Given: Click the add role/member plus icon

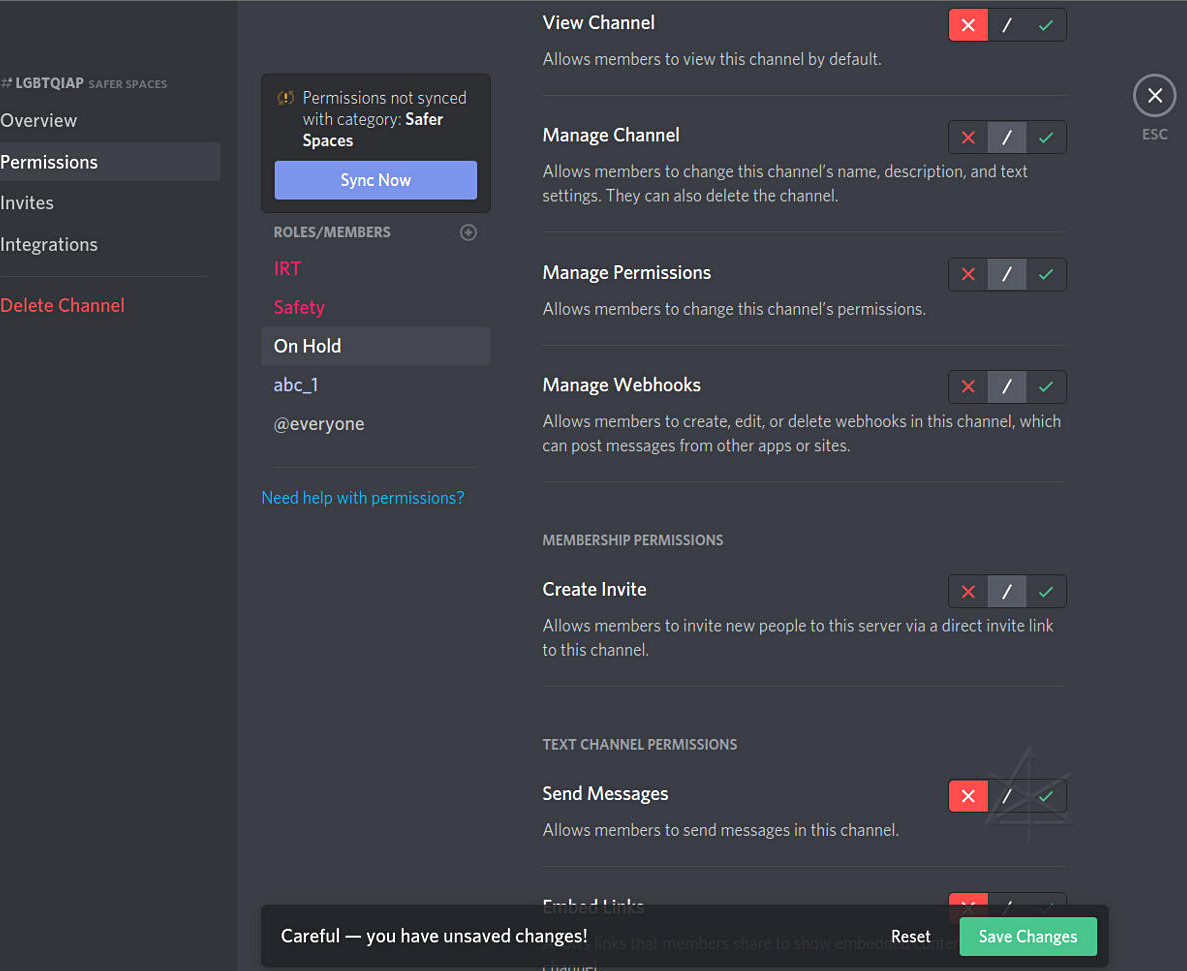Looking at the screenshot, I should [x=468, y=232].
